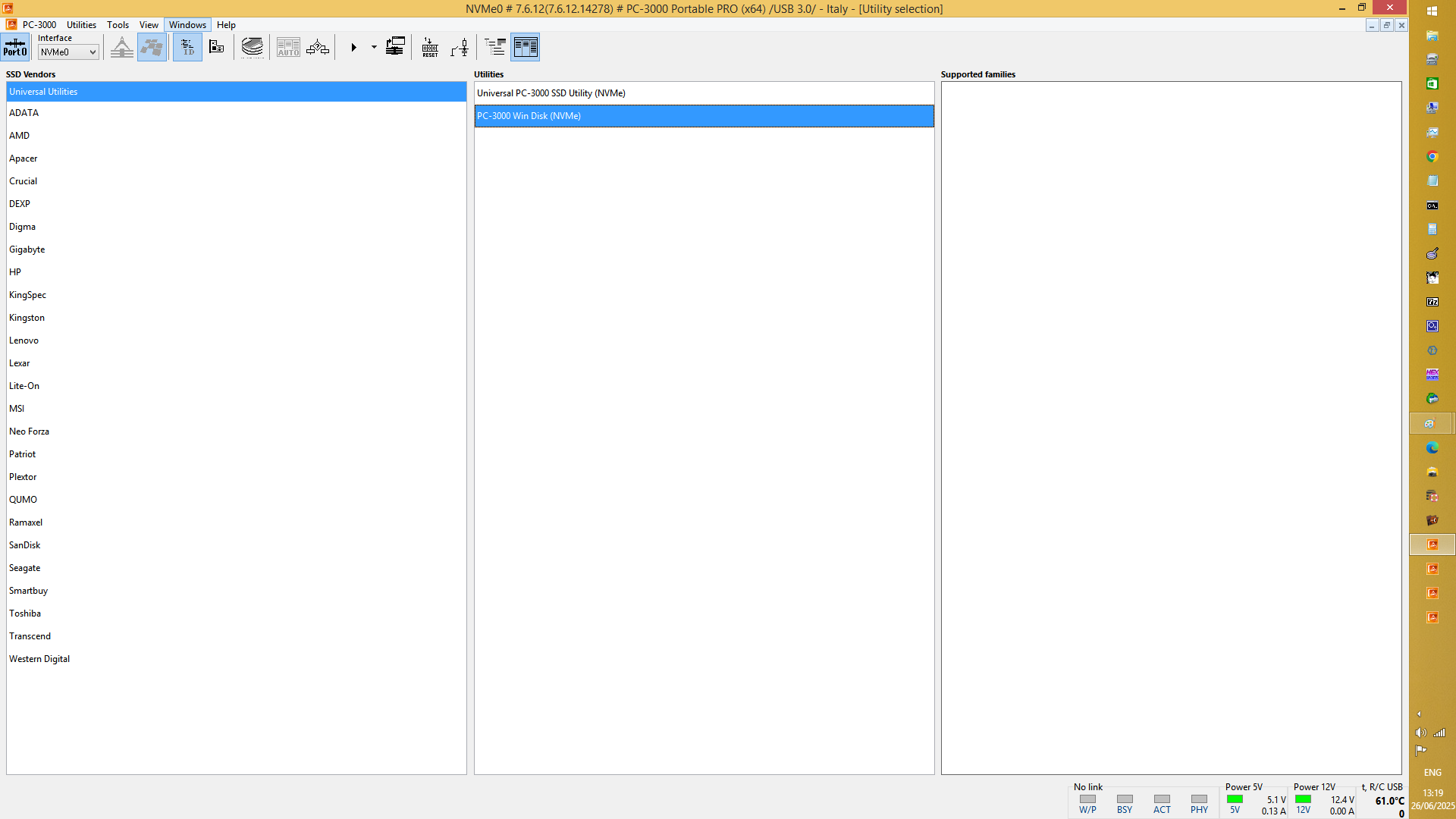Viewport: 1456px width, 819px height.
Task: Open the Windows Start button
Action: click(1432, 11)
